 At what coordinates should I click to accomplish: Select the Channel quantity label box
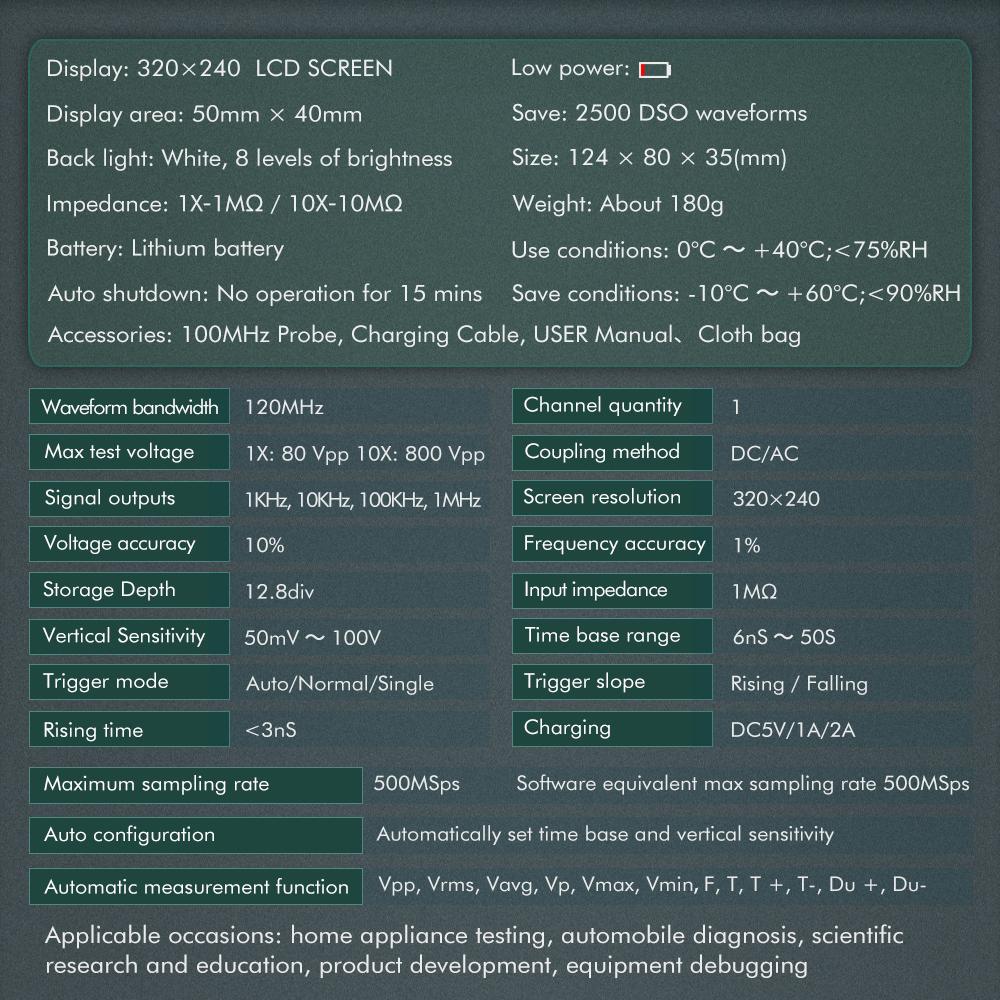pos(612,406)
